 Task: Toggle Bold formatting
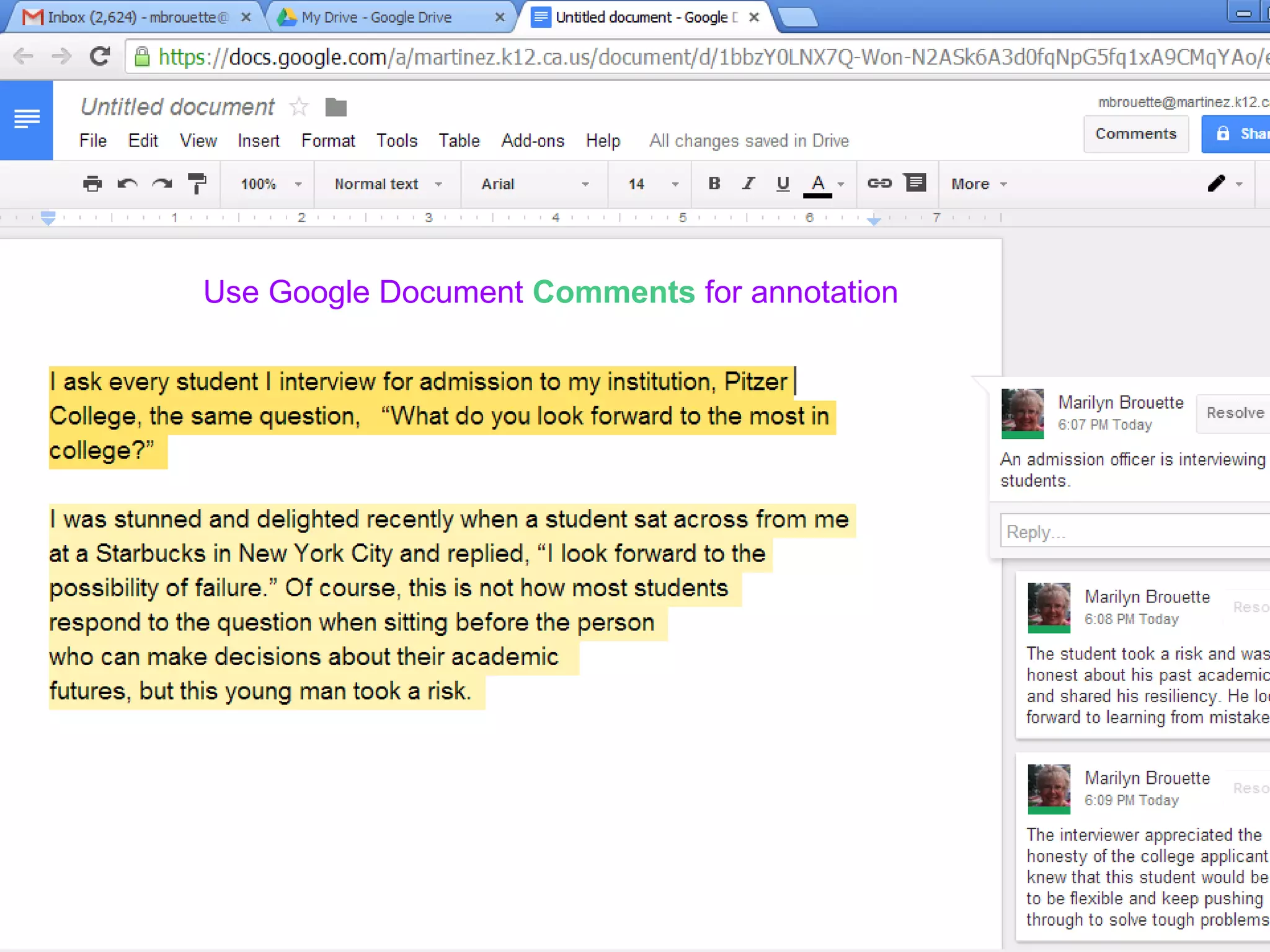[x=714, y=183]
